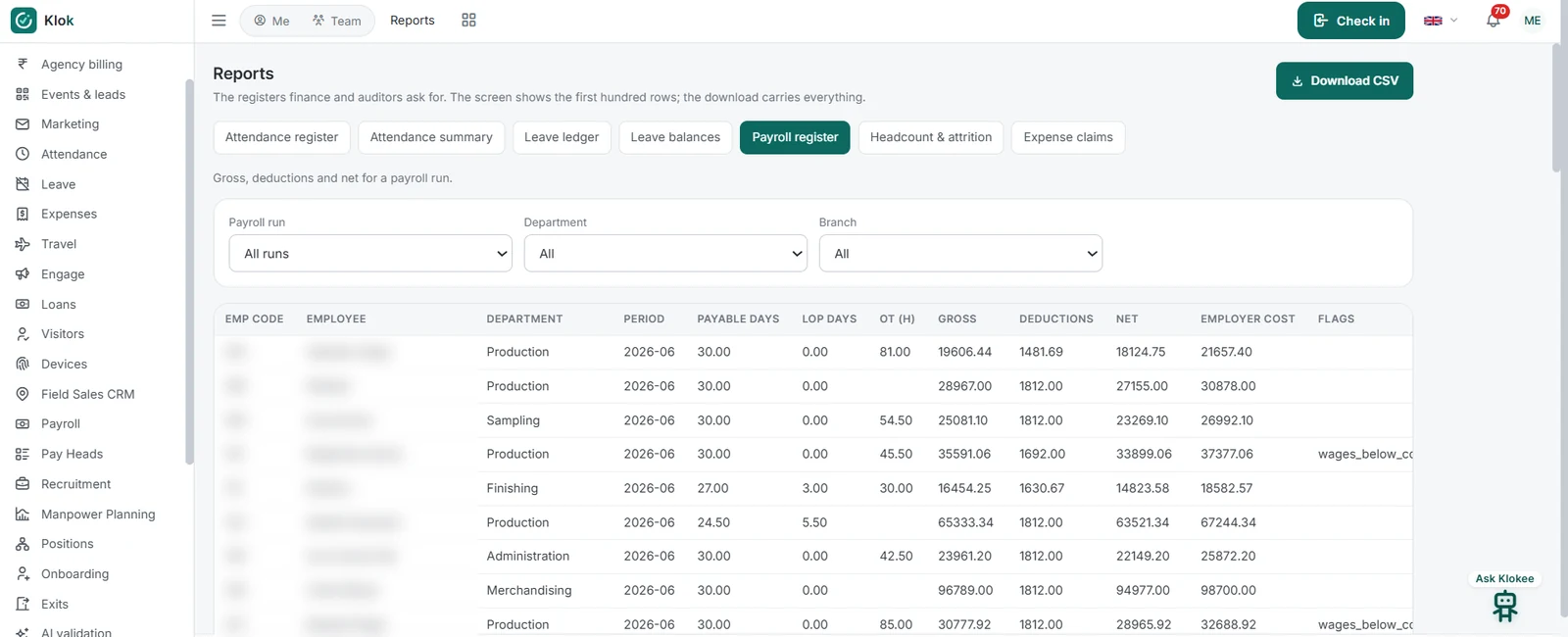1568x637 pixels.
Task: Click the Events & leads sidebar icon
Action: [23, 94]
